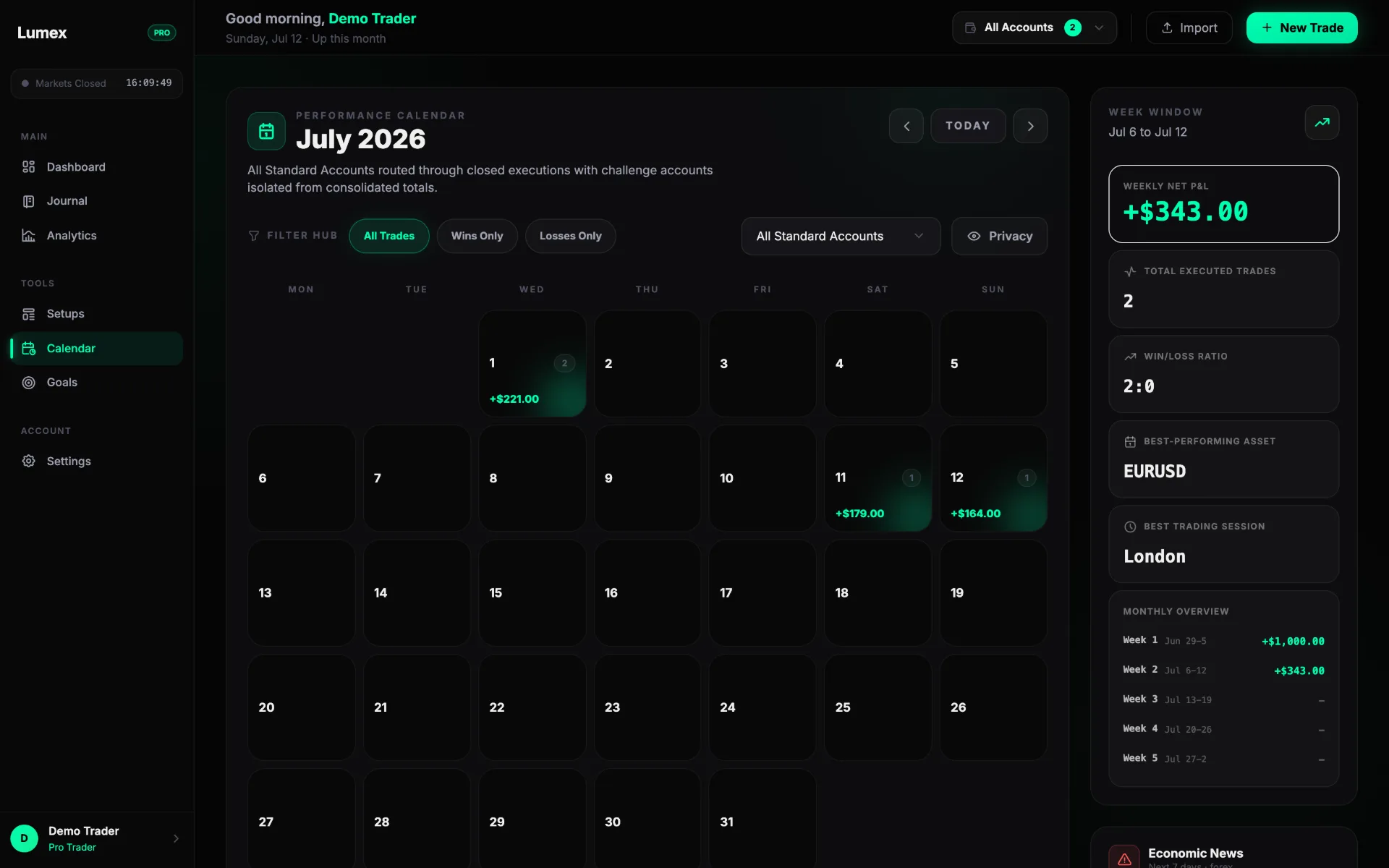This screenshot has height=868, width=1389.
Task: Click the Economic News heading
Action: pos(1195,854)
